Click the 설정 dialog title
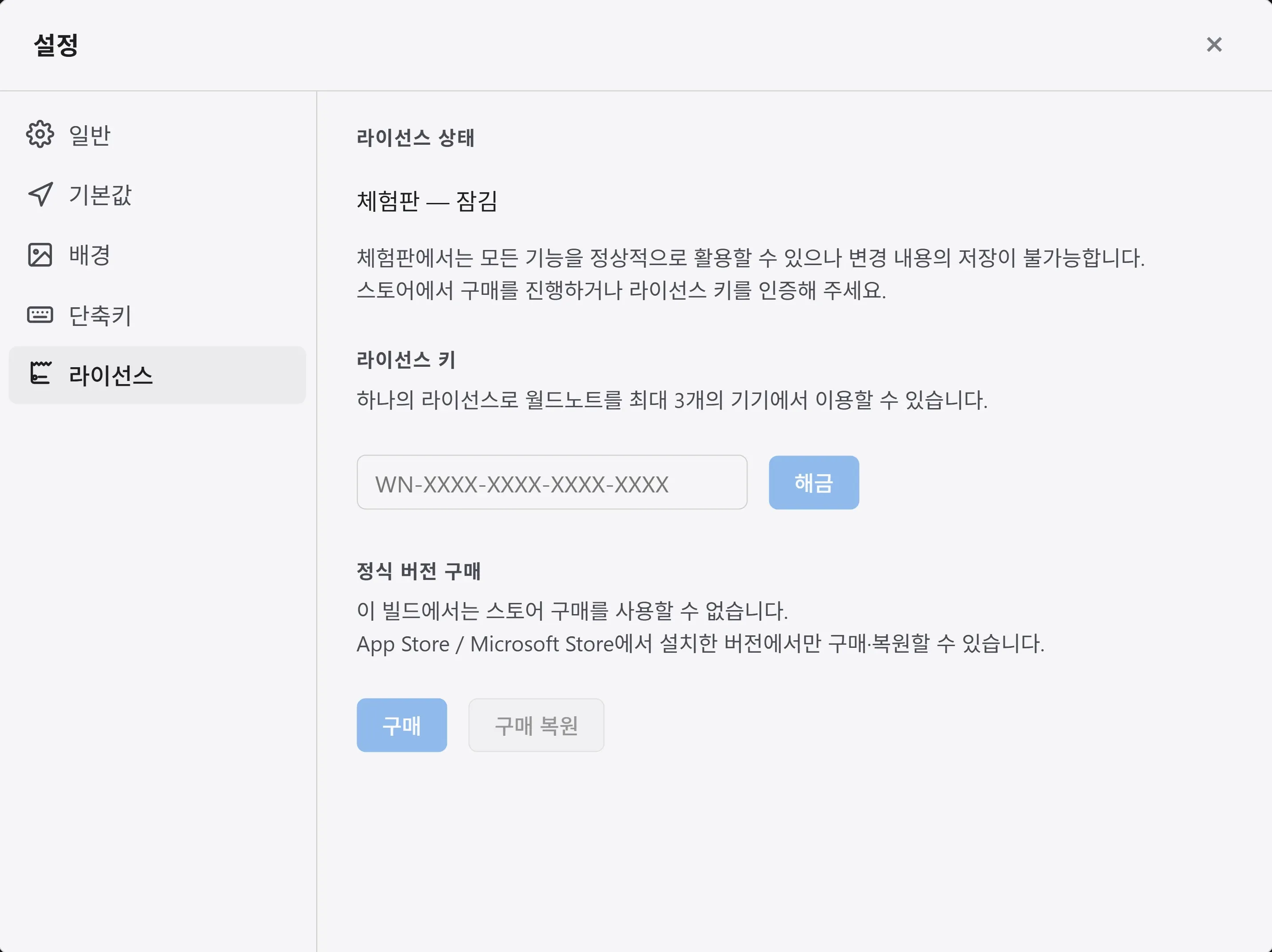The image size is (1272, 952). pyautogui.click(x=56, y=45)
